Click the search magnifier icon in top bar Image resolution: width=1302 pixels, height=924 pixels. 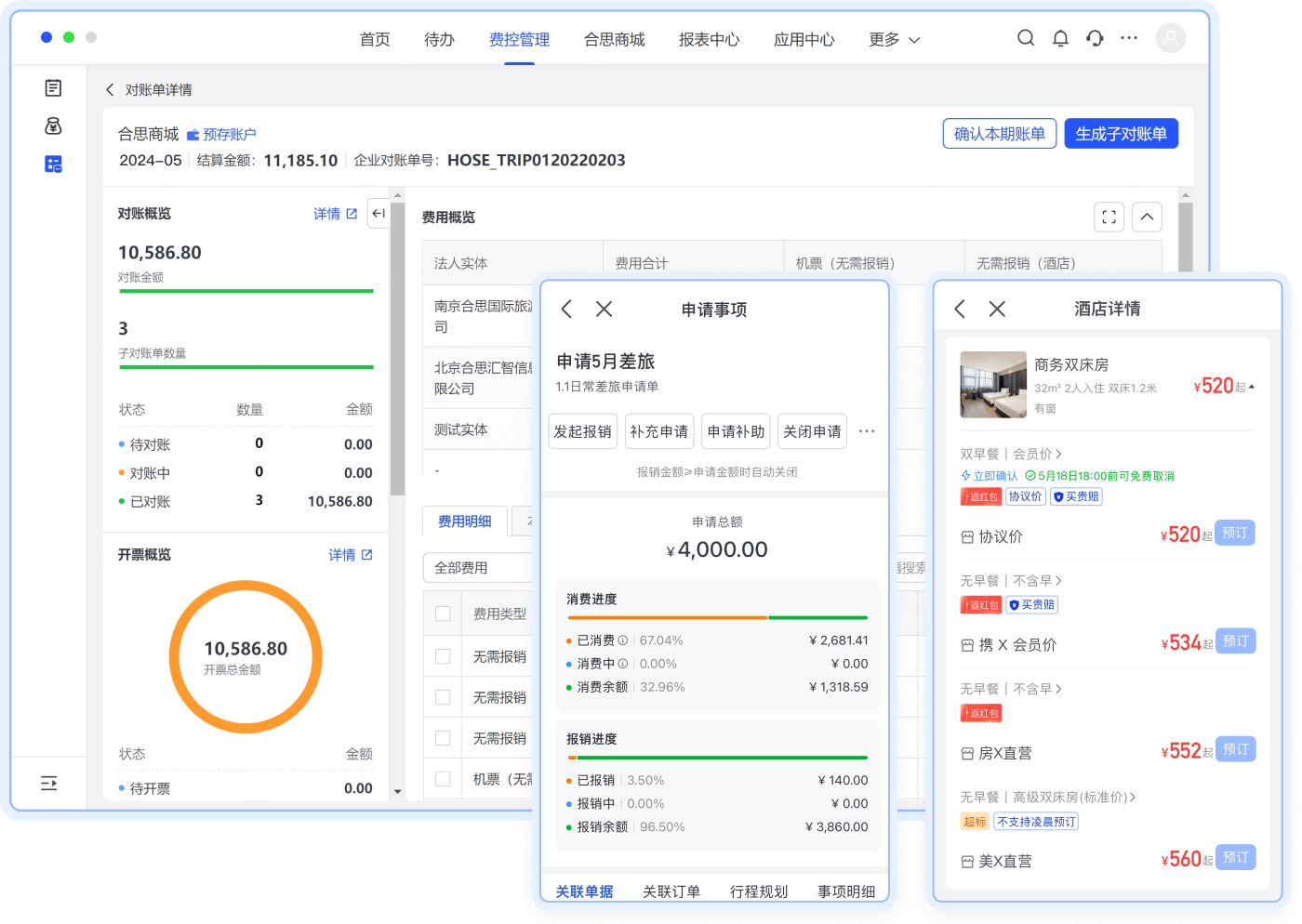tap(1026, 38)
